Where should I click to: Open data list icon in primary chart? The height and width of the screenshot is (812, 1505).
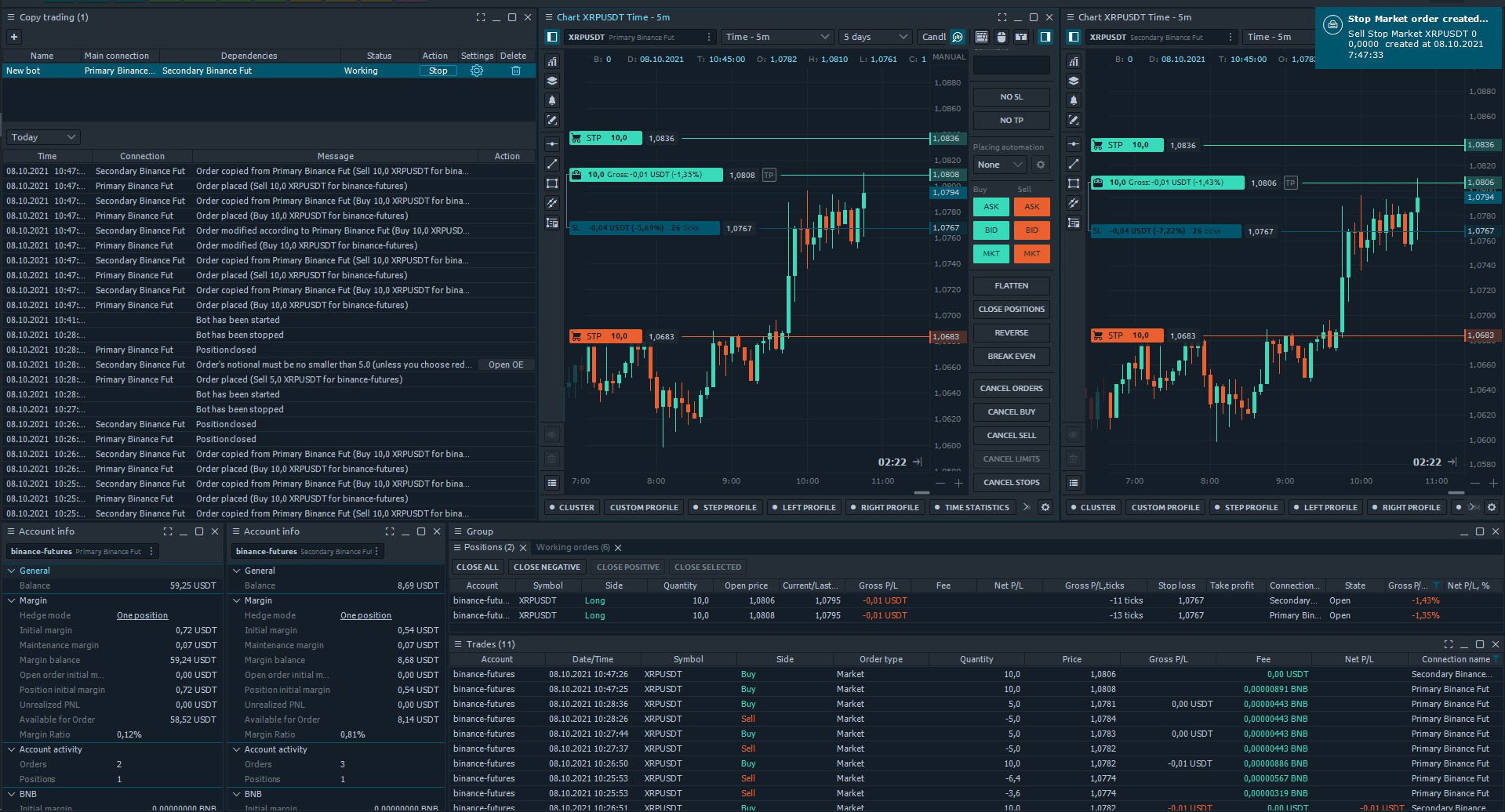coord(552,483)
